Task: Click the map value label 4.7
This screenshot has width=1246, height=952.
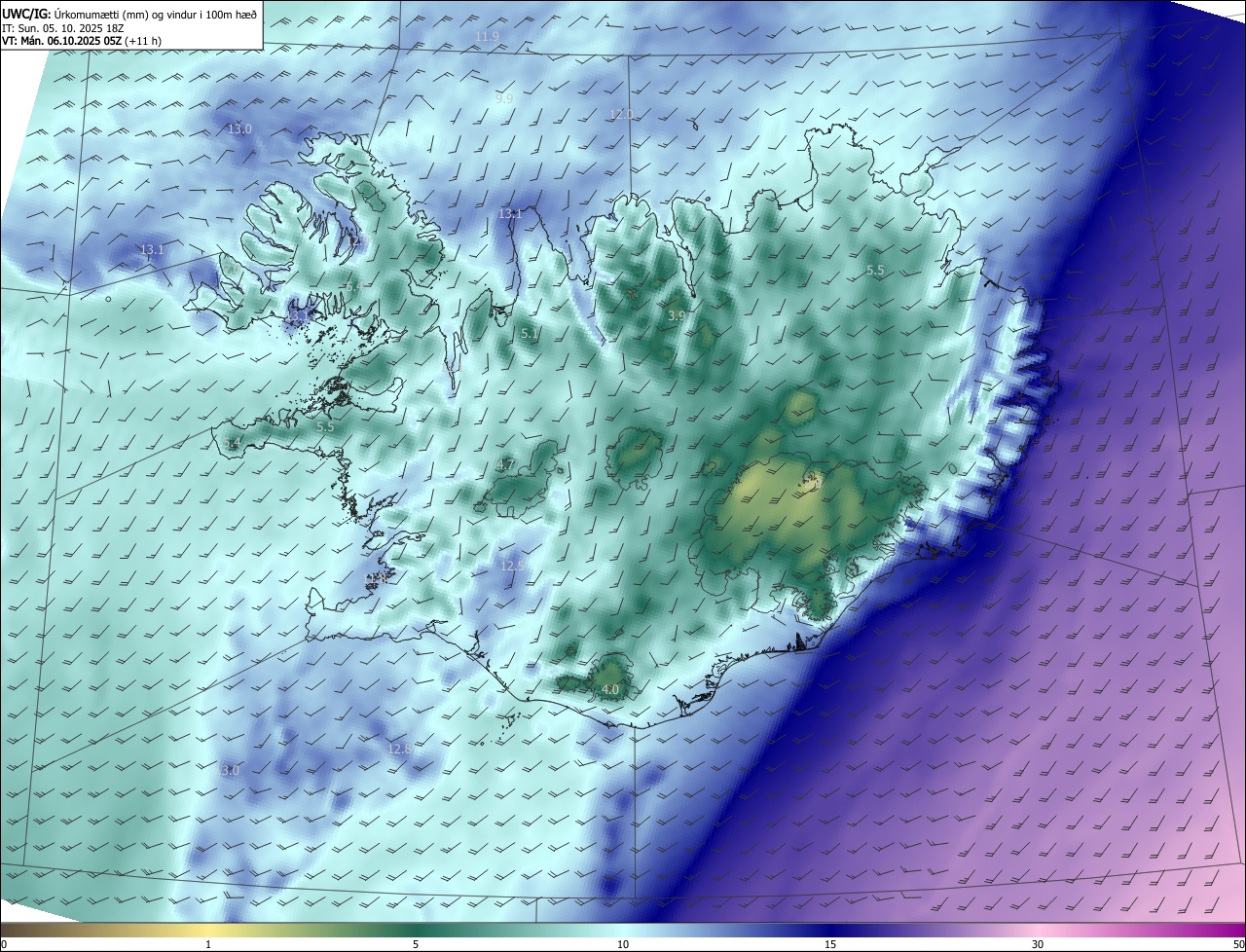Action: click(505, 464)
